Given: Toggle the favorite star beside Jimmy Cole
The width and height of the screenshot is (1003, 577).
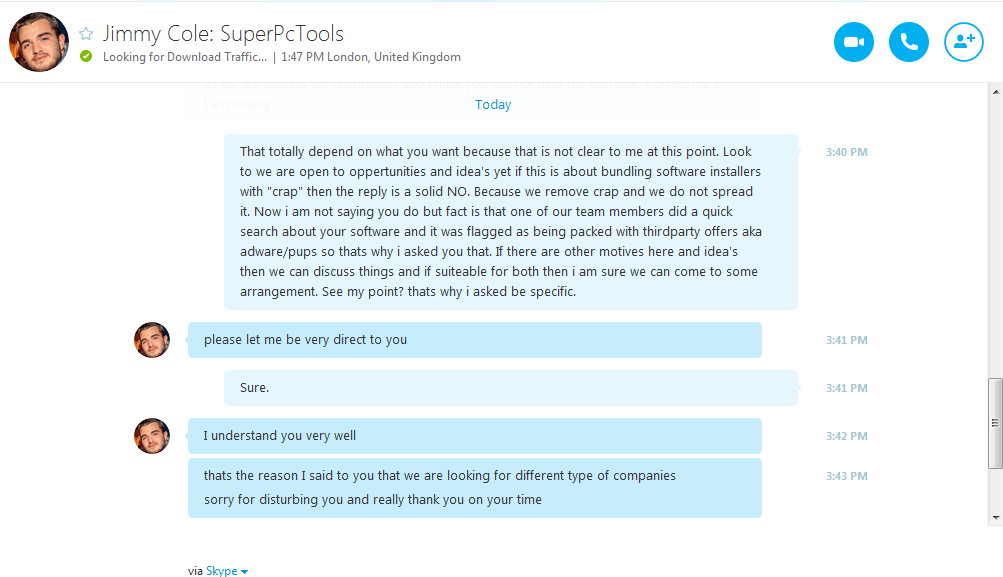Looking at the screenshot, I should [x=86, y=34].
